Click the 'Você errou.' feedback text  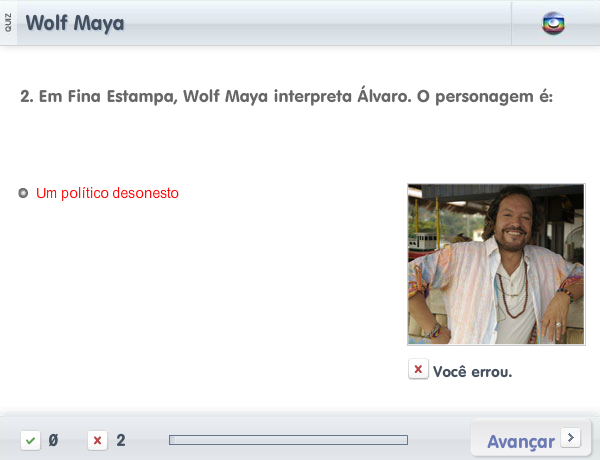point(473,372)
